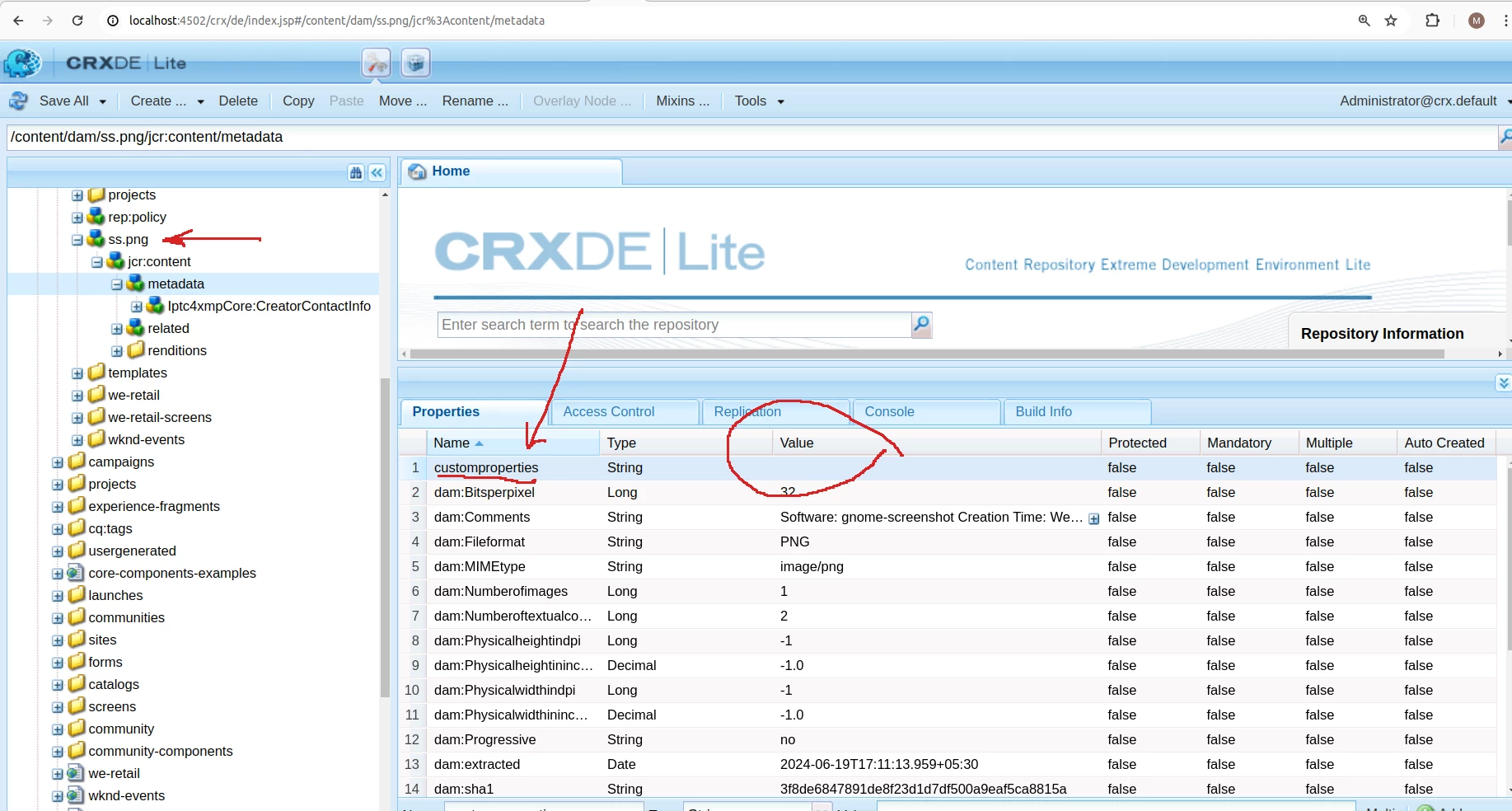Bookmark this page with the star icon

click(1392, 21)
